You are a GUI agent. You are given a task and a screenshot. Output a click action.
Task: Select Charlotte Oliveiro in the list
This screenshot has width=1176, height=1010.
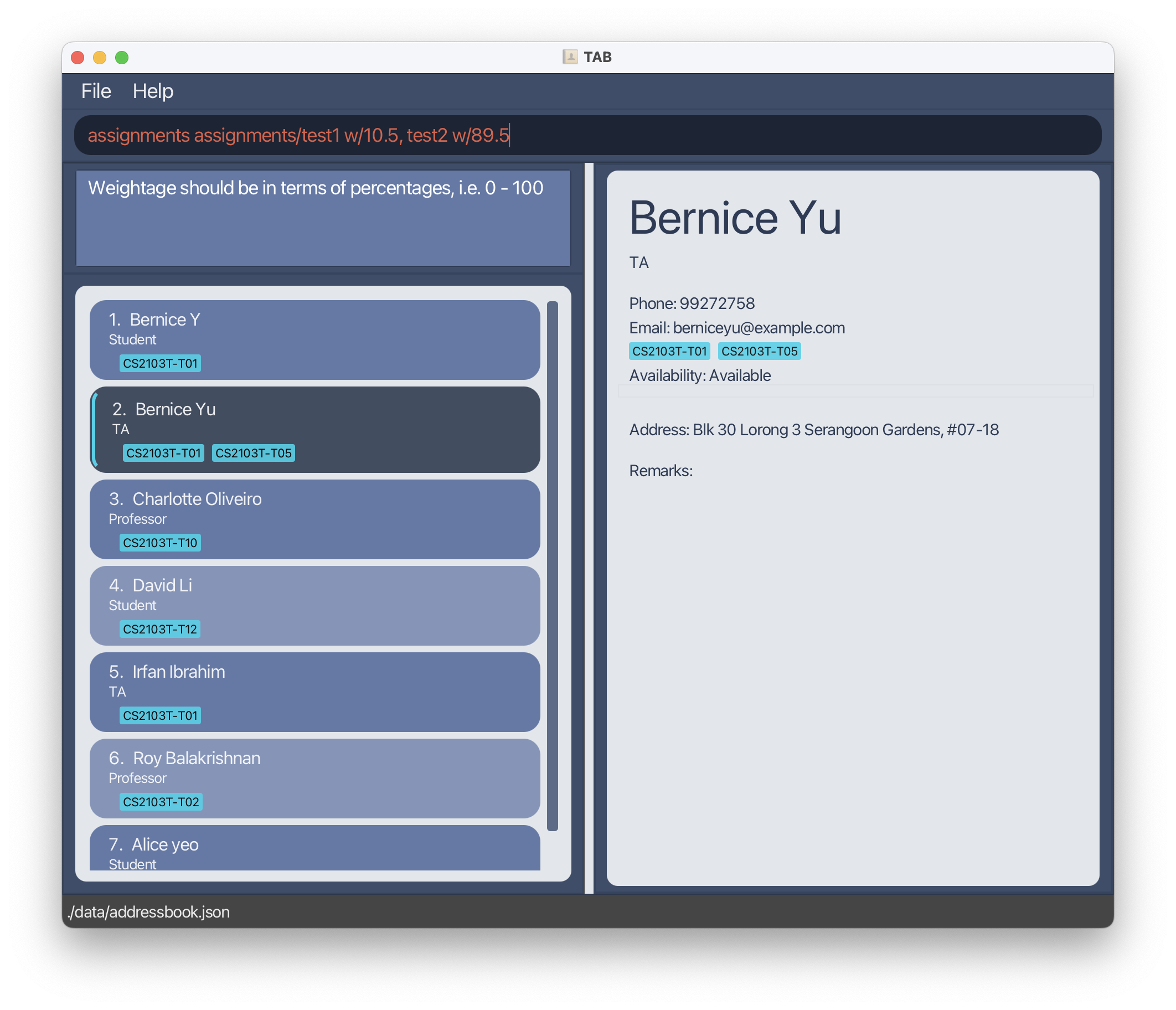(x=314, y=519)
